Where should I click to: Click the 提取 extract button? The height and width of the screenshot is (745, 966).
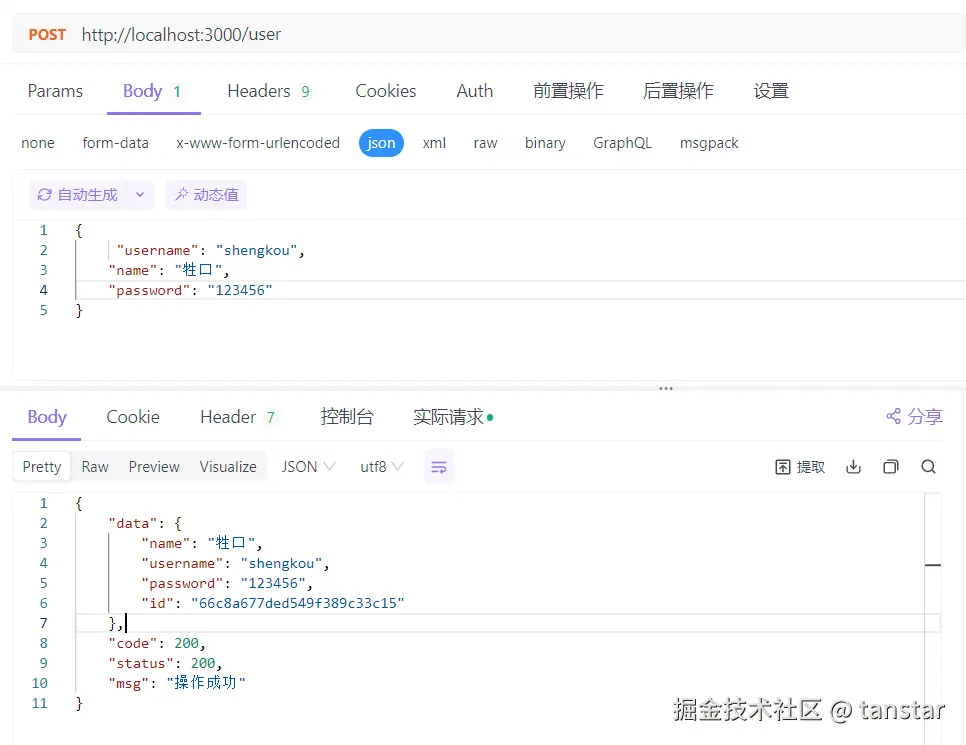point(800,467)
